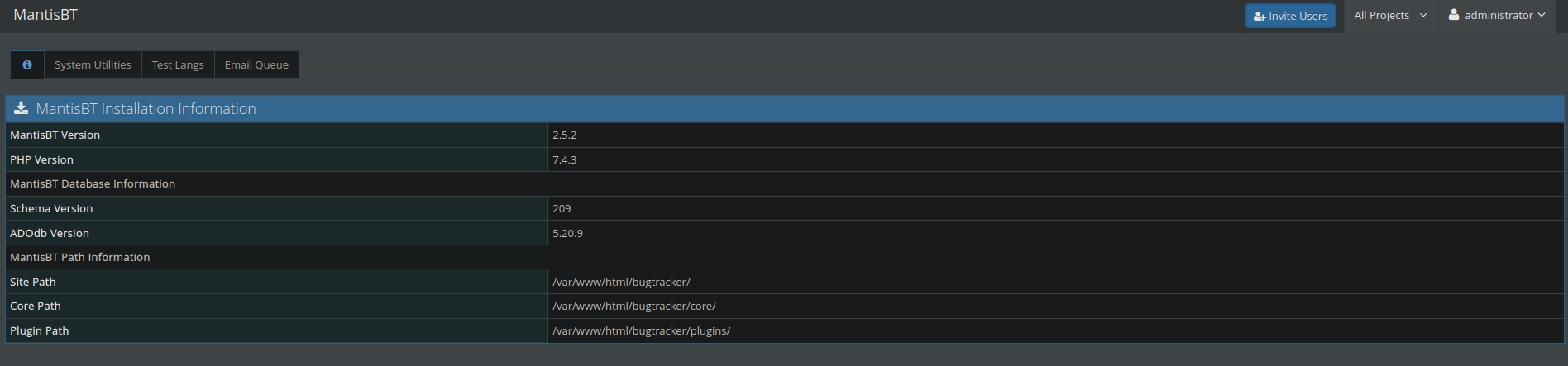The width and height of the screenshot is (1568, 366).
Task: Open the Test Langs tab
Action: click(x=178, y=64)
